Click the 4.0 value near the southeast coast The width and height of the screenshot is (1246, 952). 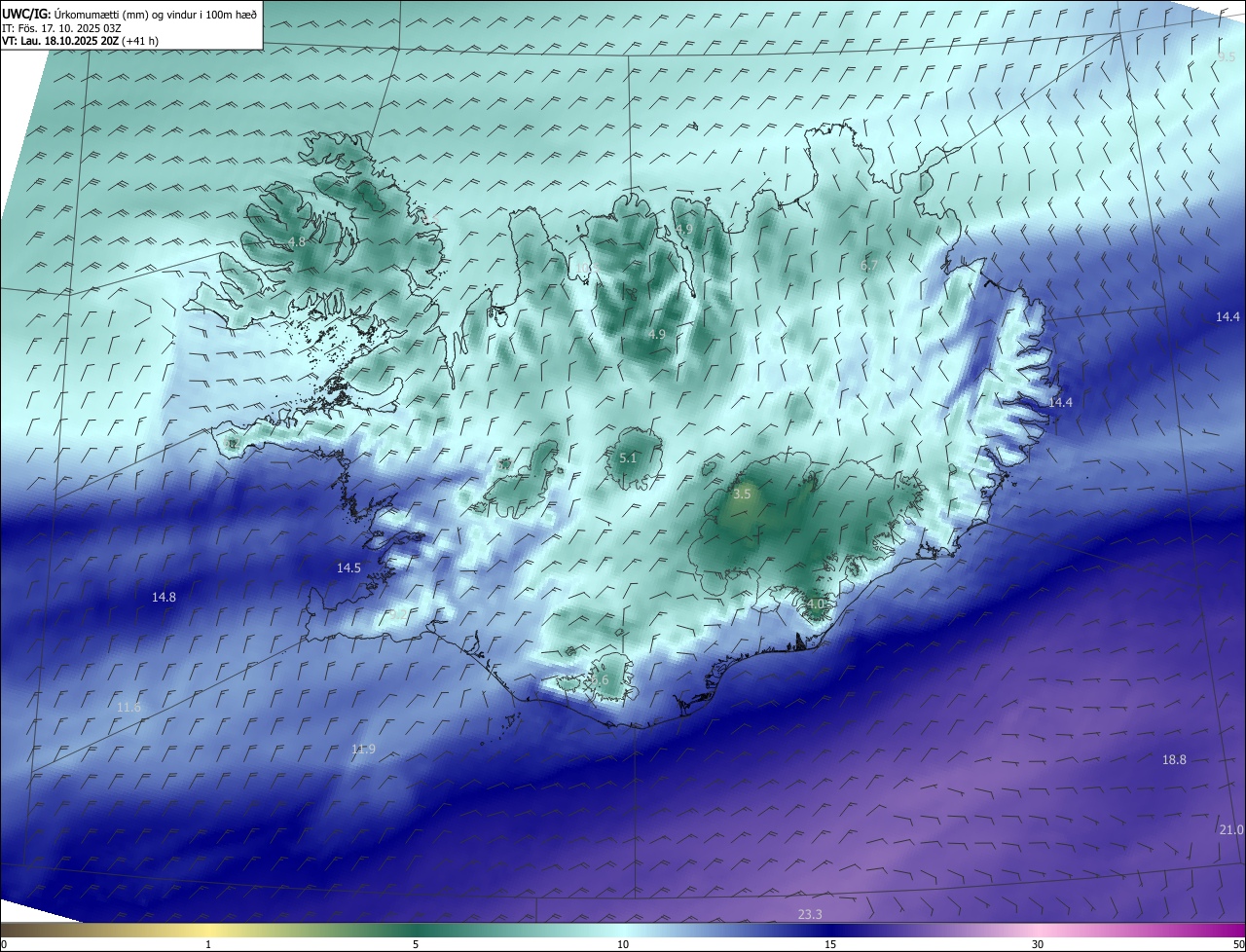815,604
